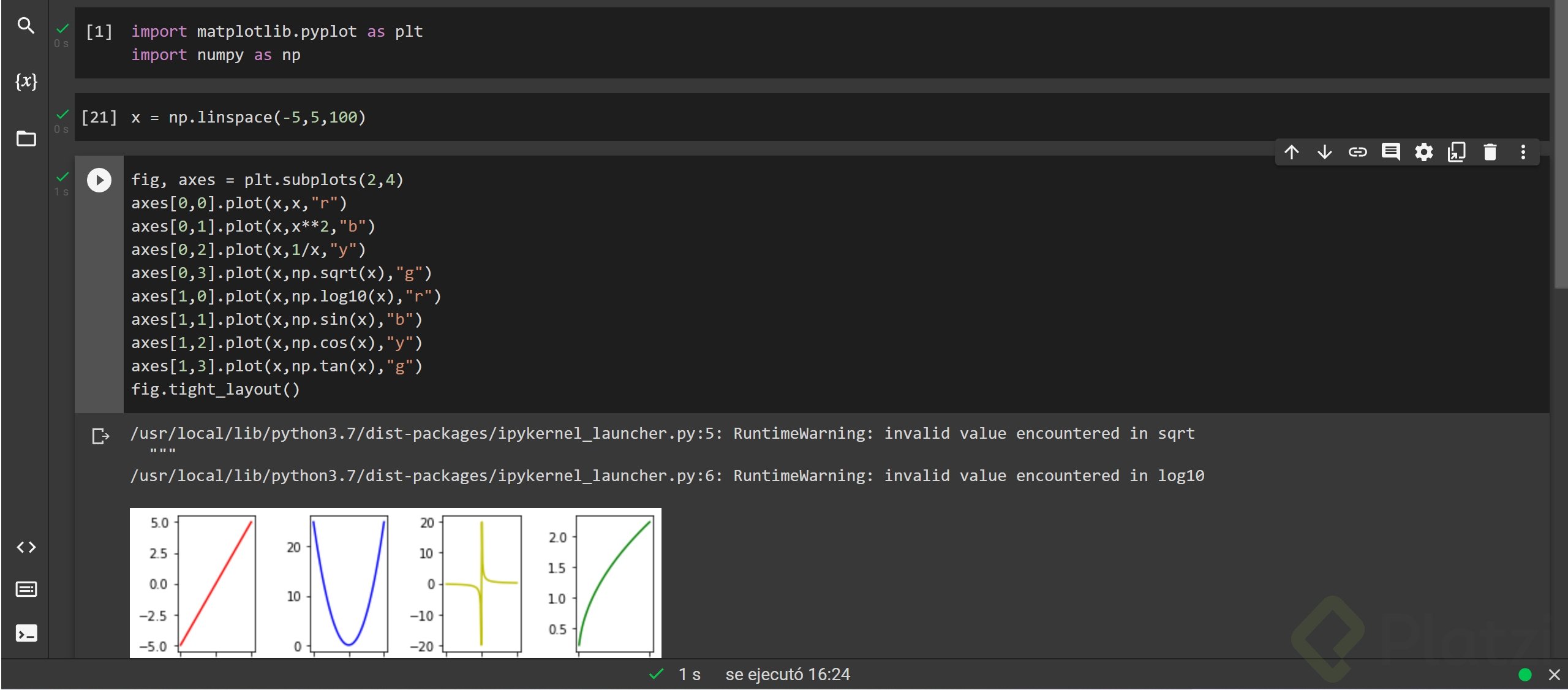
Task: Run the subplots code cell
Action: coord(99,180)
